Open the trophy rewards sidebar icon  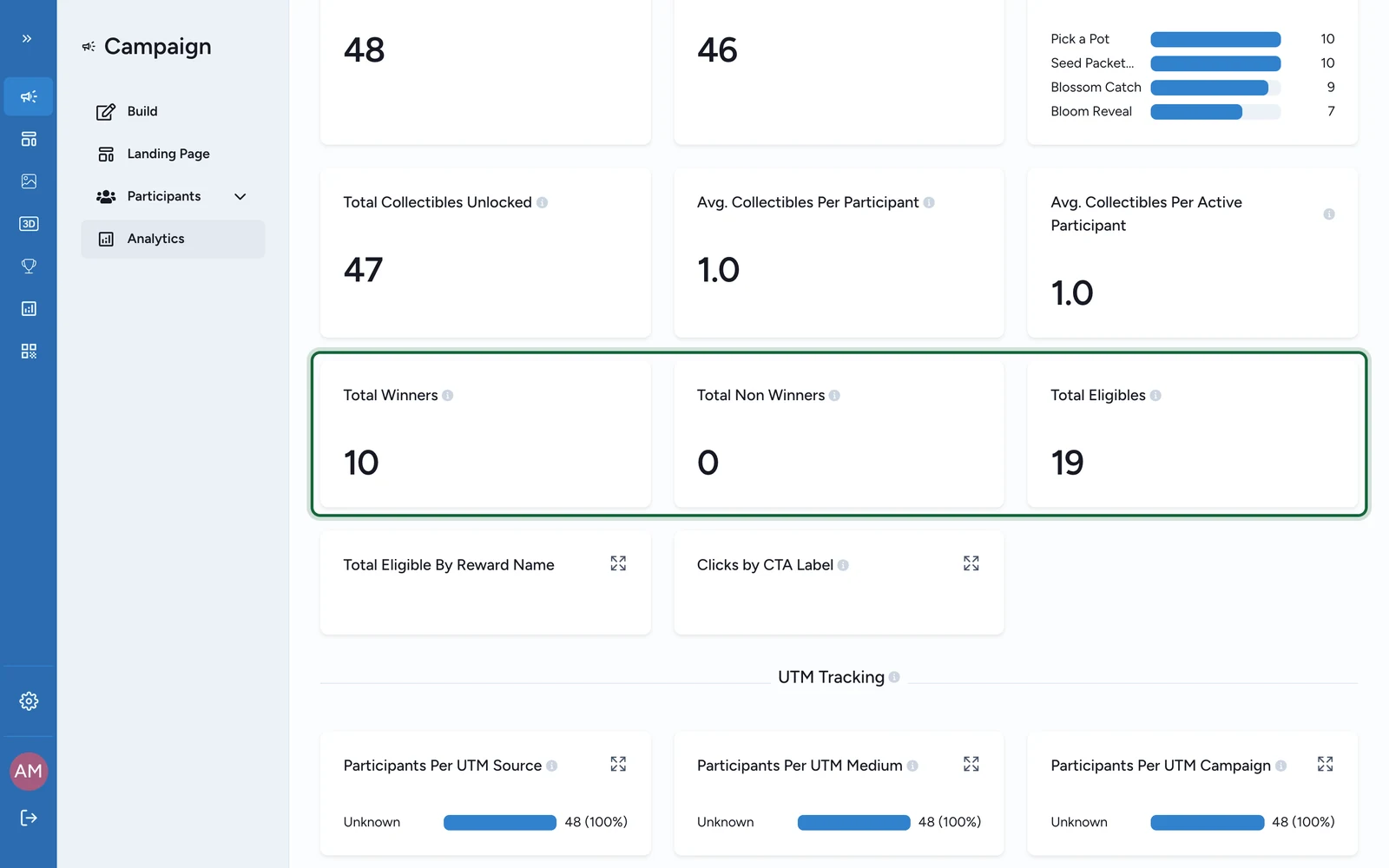[x=29, y=266]
